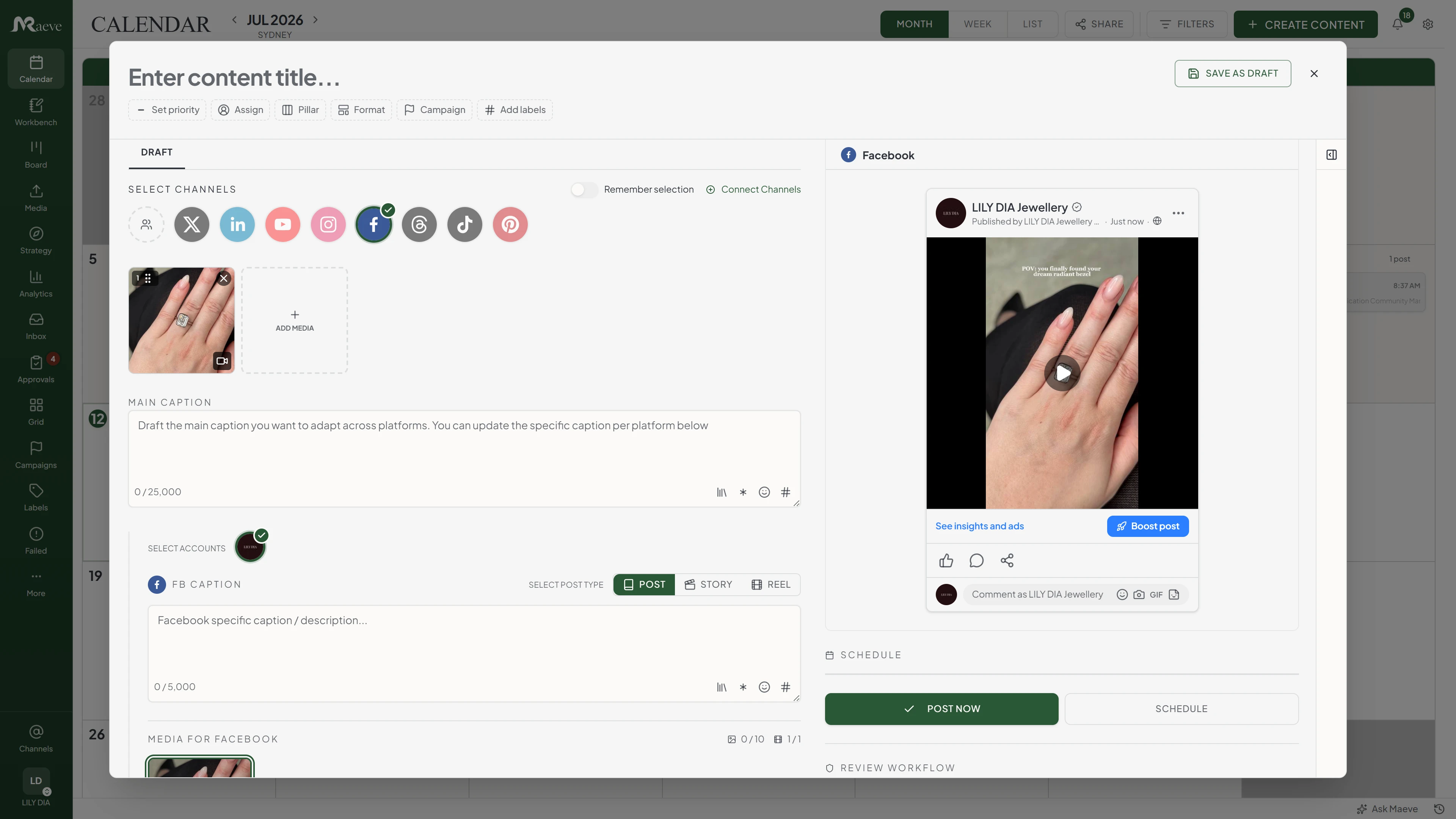
Task: Click the ADD MEDIA placeholder
Action: (295, 320)
